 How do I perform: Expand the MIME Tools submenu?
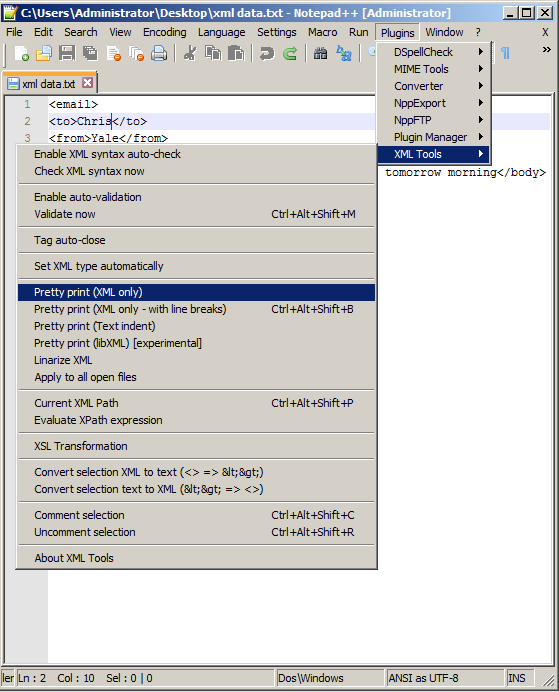[434, 69]
